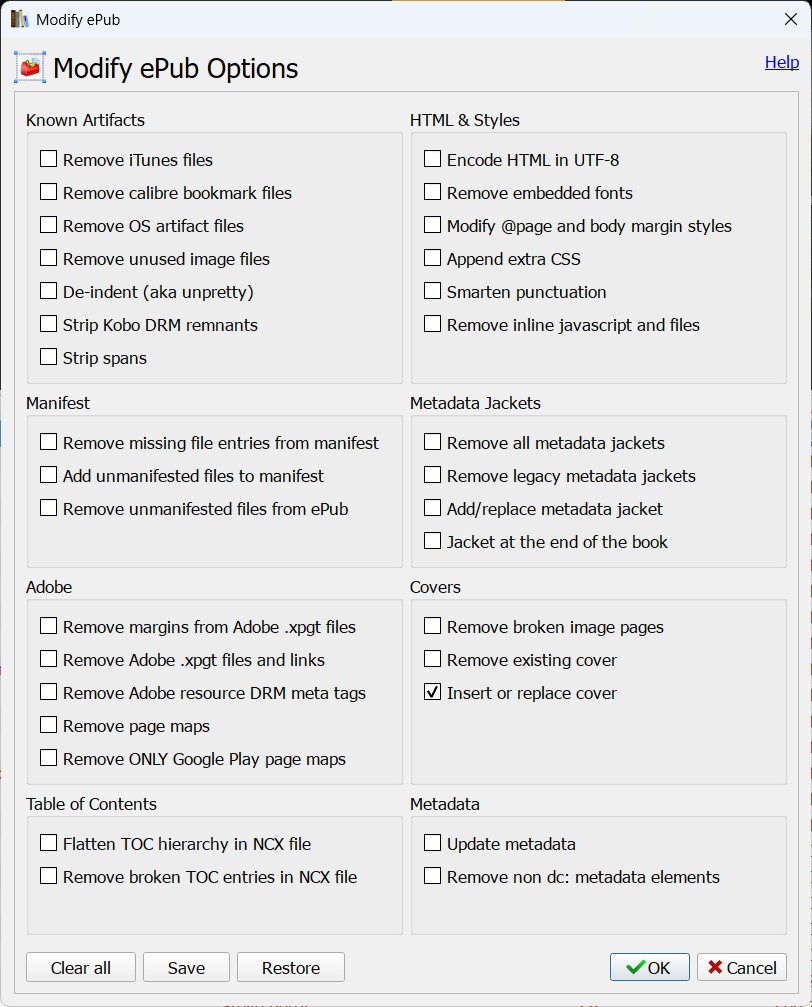Click the Cancel button
The image size is (812, 1007).
[x=741, y=967]
